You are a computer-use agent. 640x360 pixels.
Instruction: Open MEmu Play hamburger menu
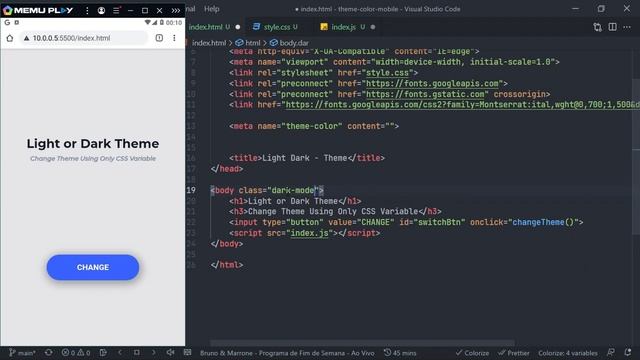click(x=116, y=11)
